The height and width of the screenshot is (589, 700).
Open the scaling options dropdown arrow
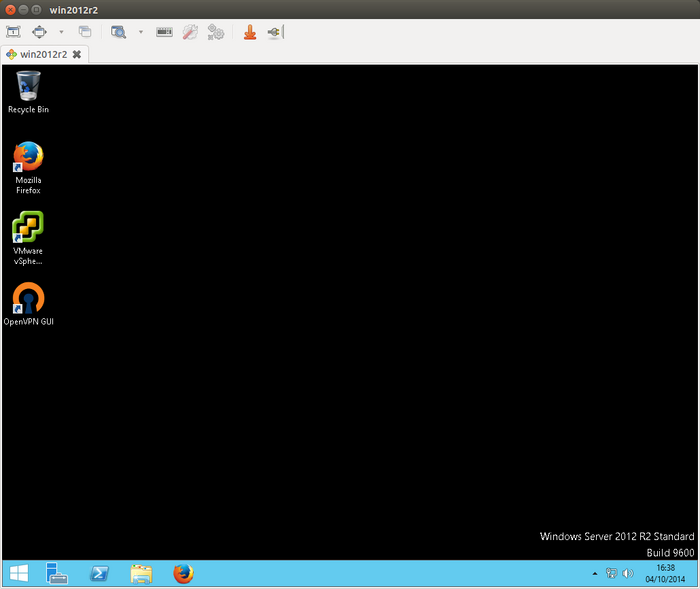tap(141, 32)
